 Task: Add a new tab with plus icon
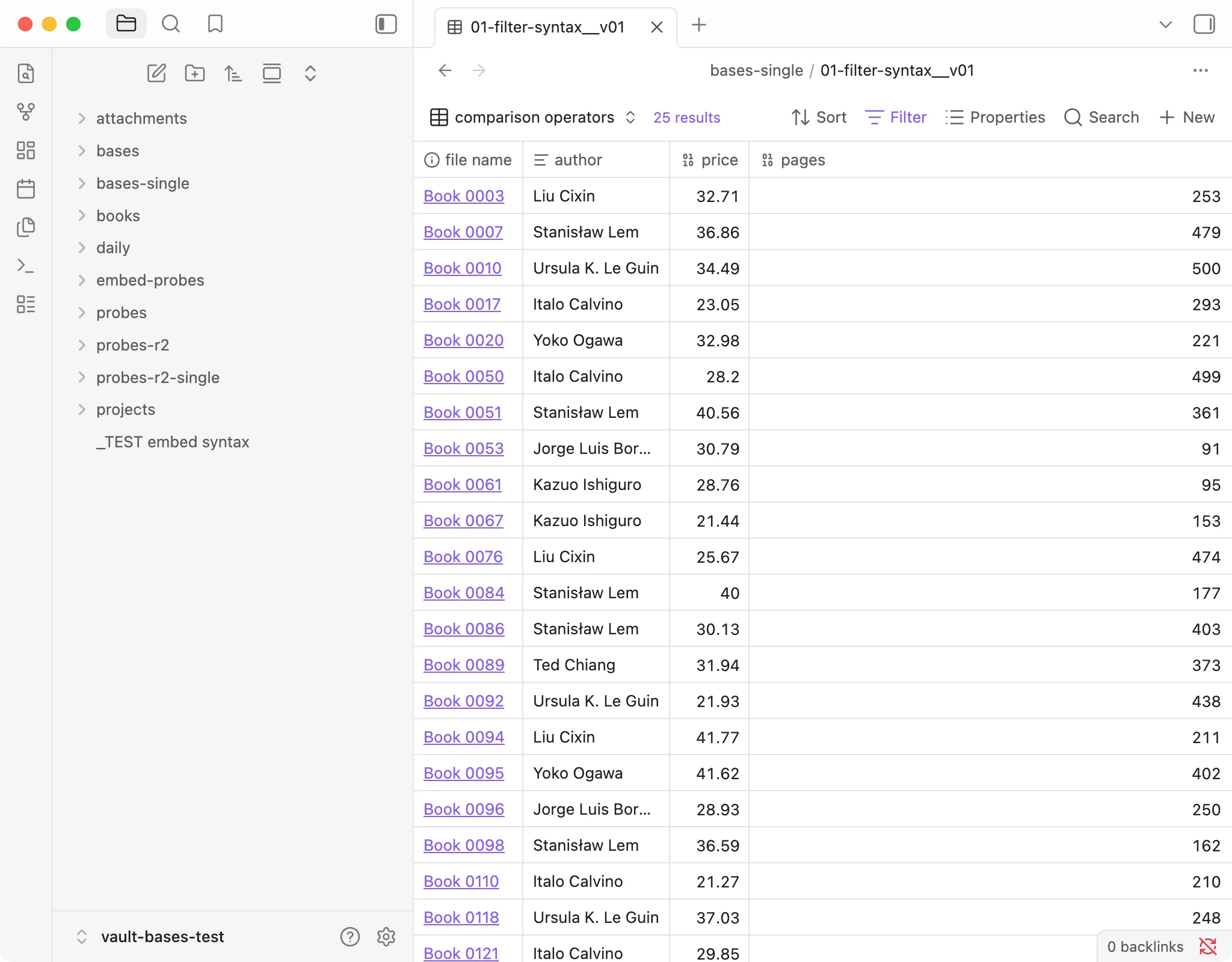699,25
